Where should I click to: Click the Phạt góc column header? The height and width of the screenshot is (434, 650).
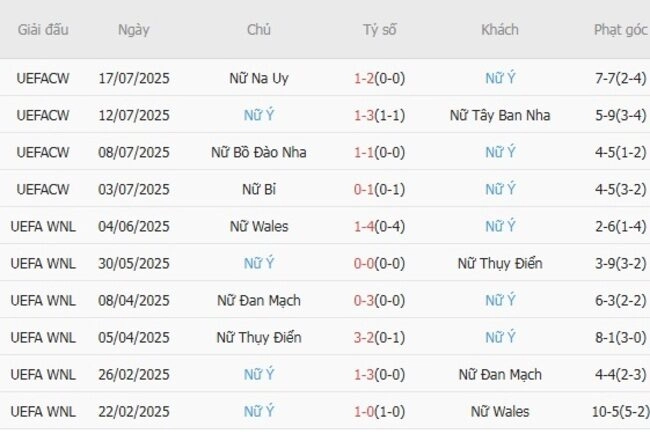[620, 30]
